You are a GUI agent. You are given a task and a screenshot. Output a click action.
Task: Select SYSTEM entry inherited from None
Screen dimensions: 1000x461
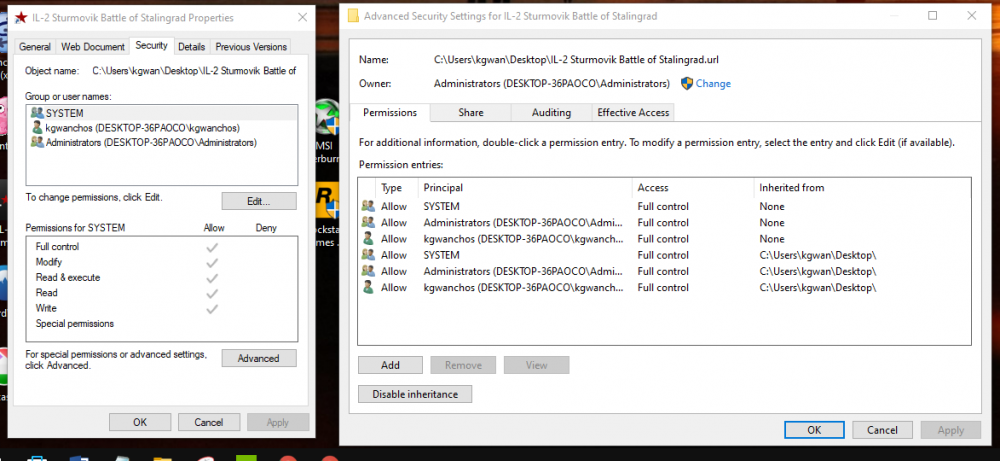(x=664, y=207)
